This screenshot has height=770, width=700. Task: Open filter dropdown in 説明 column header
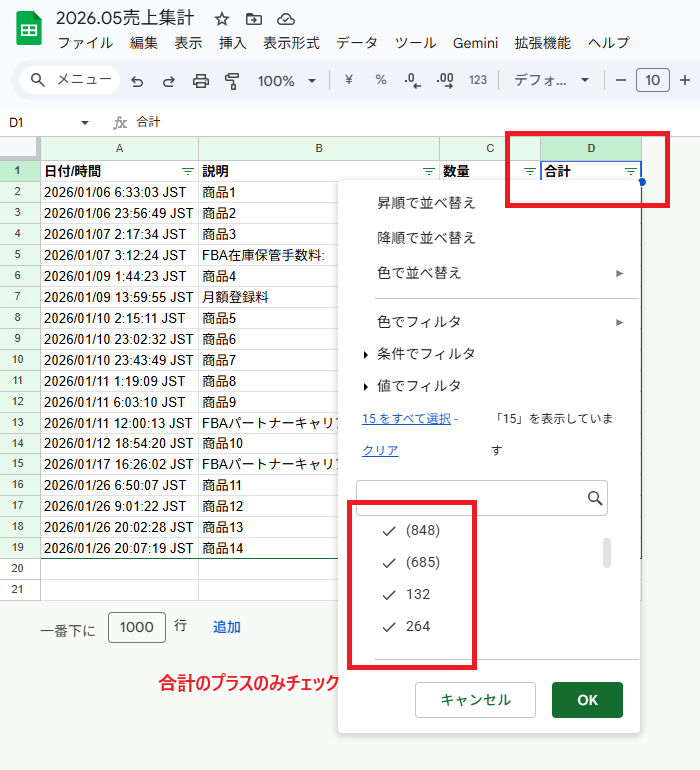429,172
